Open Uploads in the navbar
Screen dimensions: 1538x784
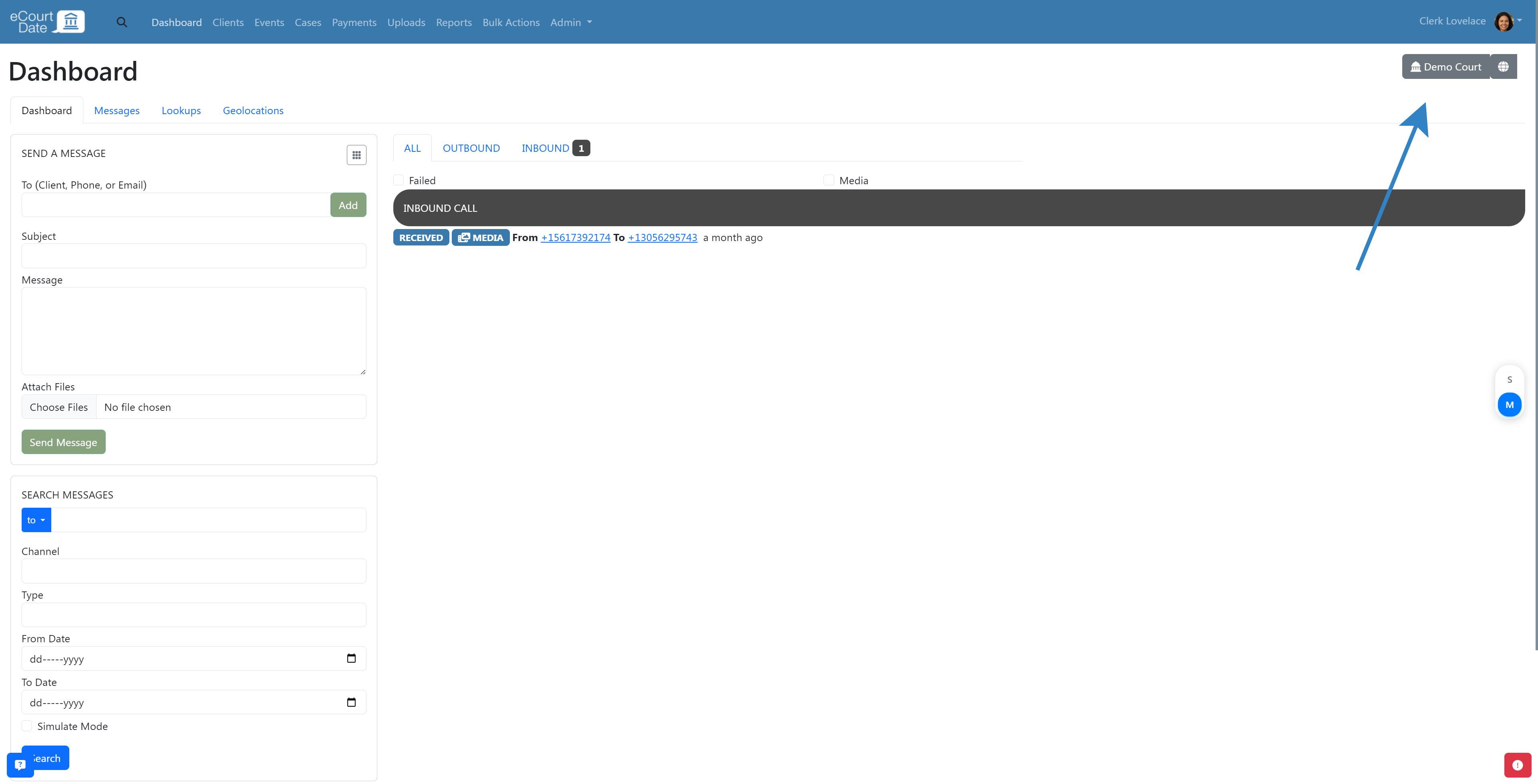point(406,22)
